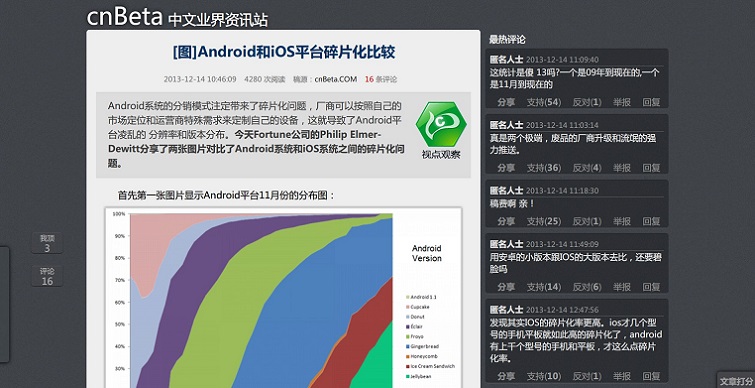Click the 最热评论 section heading
This screenshot has width=755, height=388.
(507, 39)
